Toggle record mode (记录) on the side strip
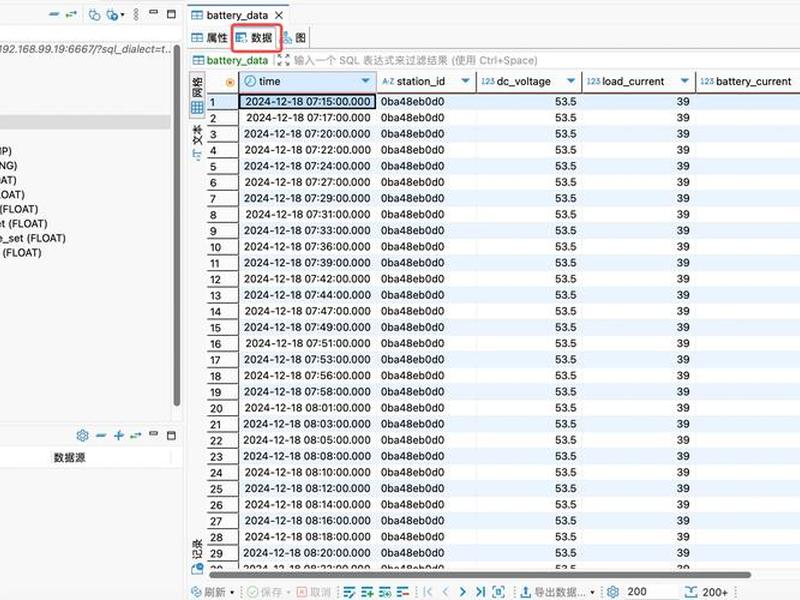Image resolution: width=800 pixels, height=600 pixels. [x=197, y=556]
